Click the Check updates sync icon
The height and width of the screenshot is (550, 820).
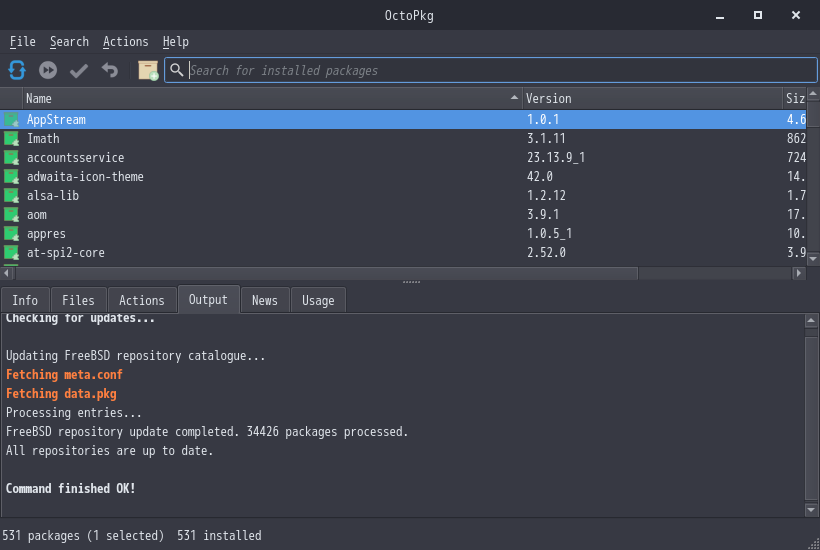pyautogui.click(x=17, y=70)
